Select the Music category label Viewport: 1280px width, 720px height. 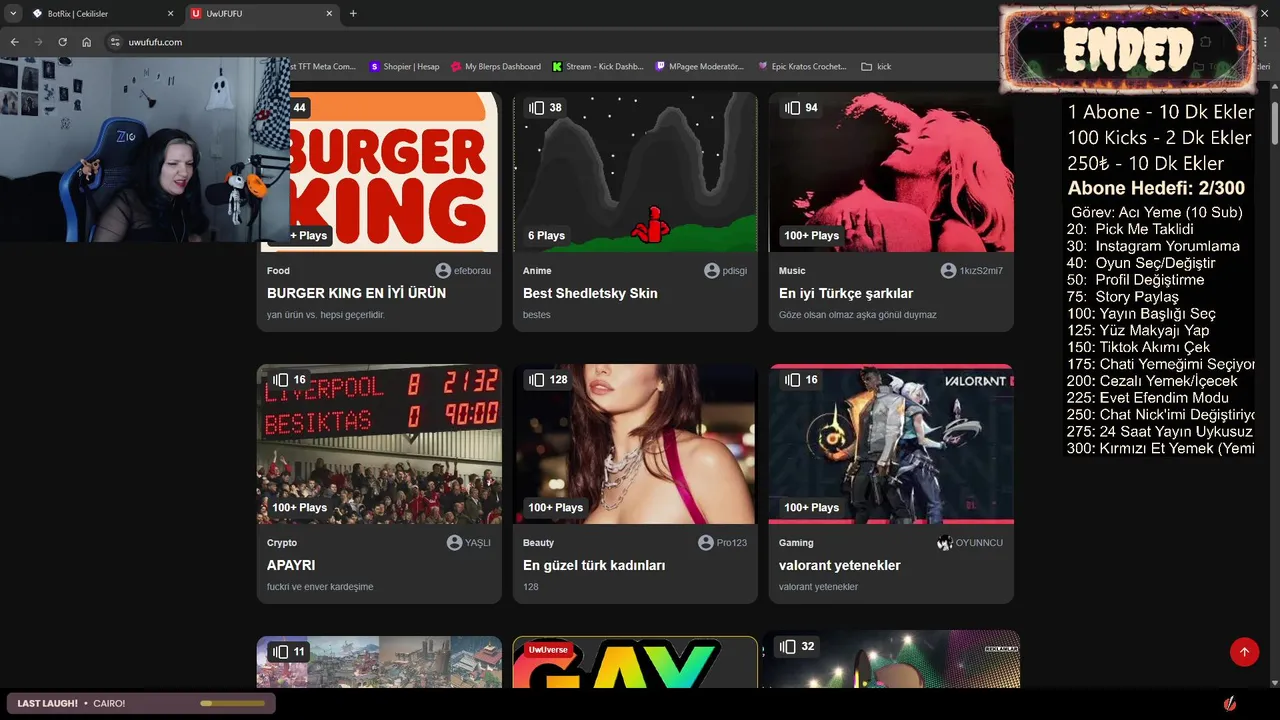point(792,271)
